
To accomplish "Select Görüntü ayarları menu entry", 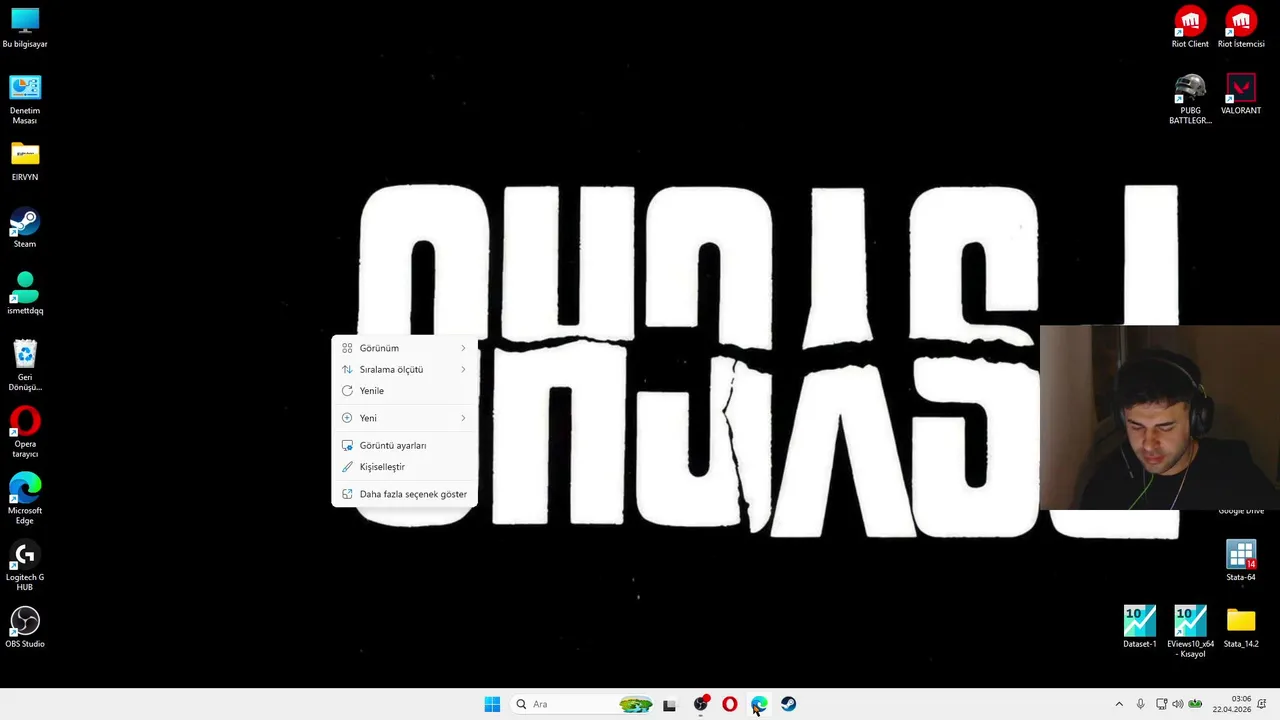I will [x=405, y=445].
